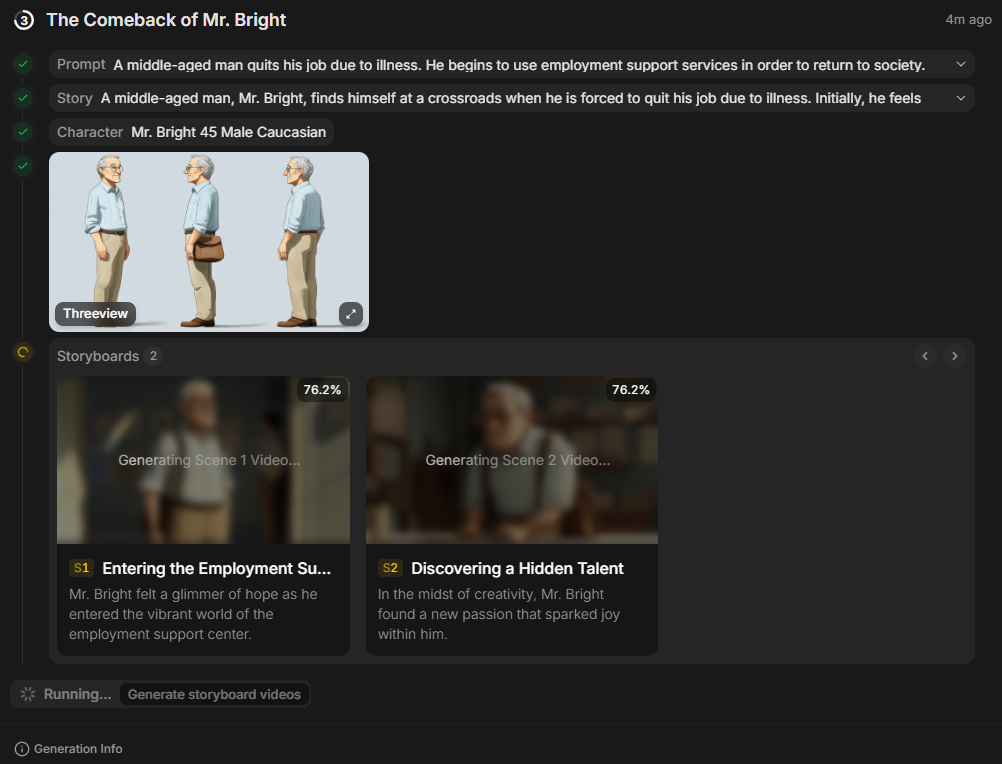Click Generating Scene 1 Video... overlay text
This screenshot has width=1002, height=764.
pyautogui.click(x=209, y=460)
